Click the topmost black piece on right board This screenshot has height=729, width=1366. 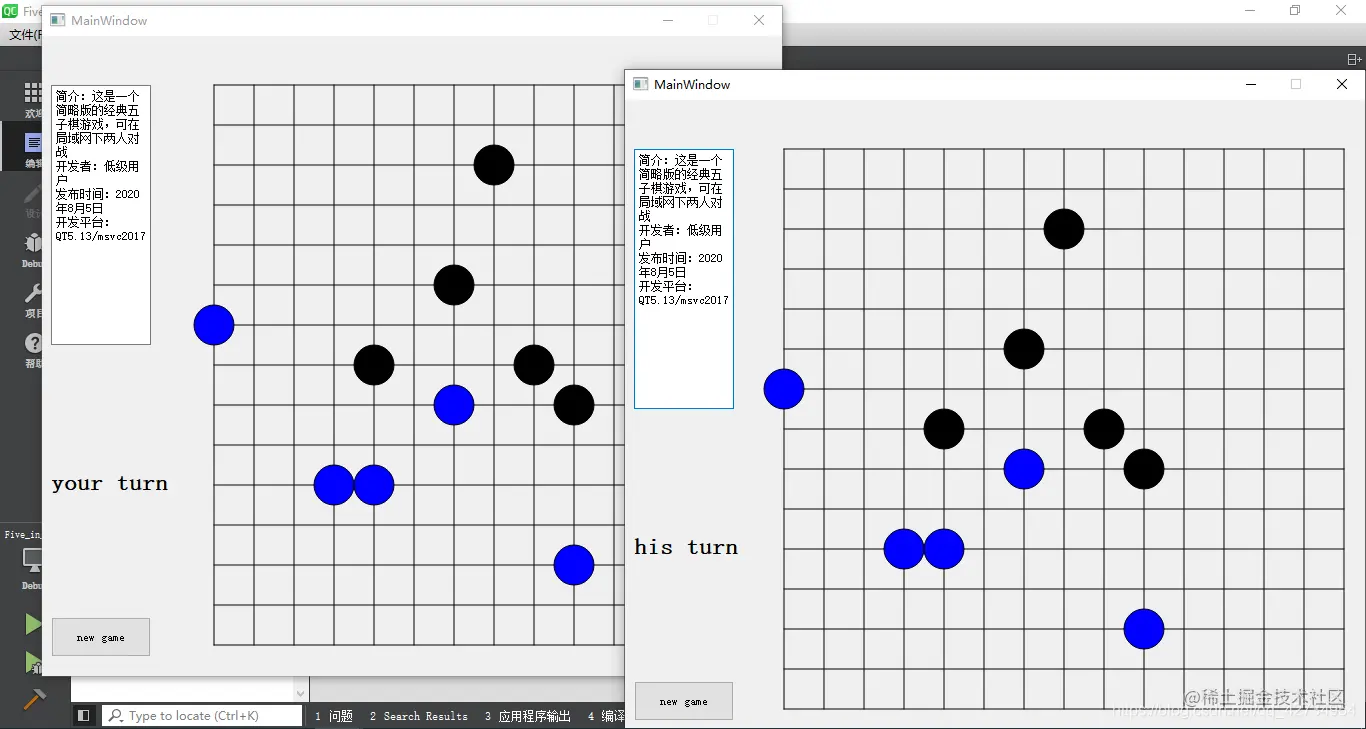1064,229
